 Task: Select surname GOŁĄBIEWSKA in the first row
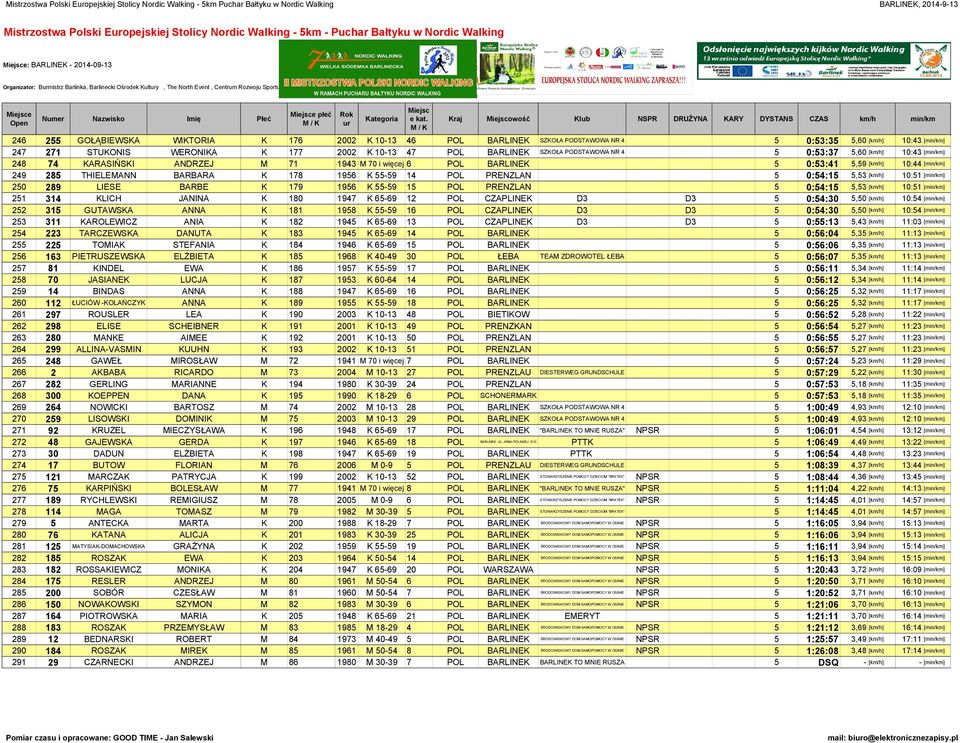[x=108, y=141]
